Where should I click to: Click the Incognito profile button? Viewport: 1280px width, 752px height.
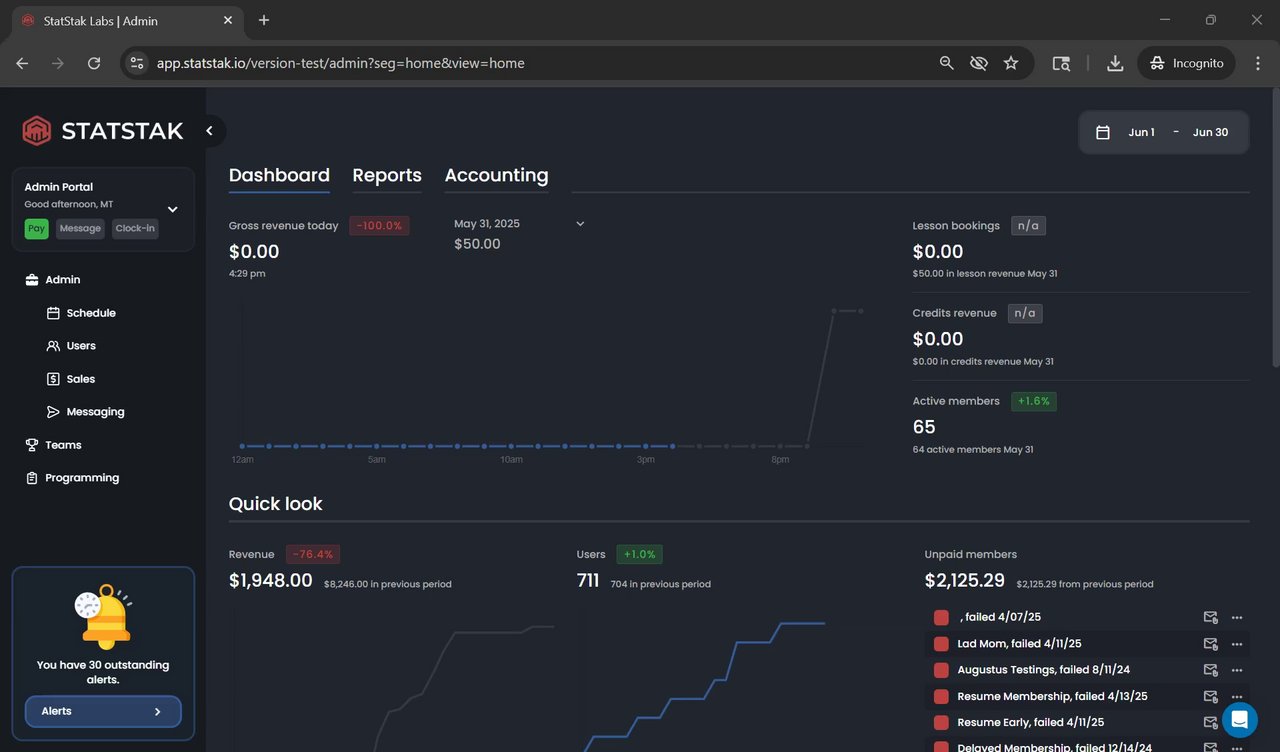1186,63
